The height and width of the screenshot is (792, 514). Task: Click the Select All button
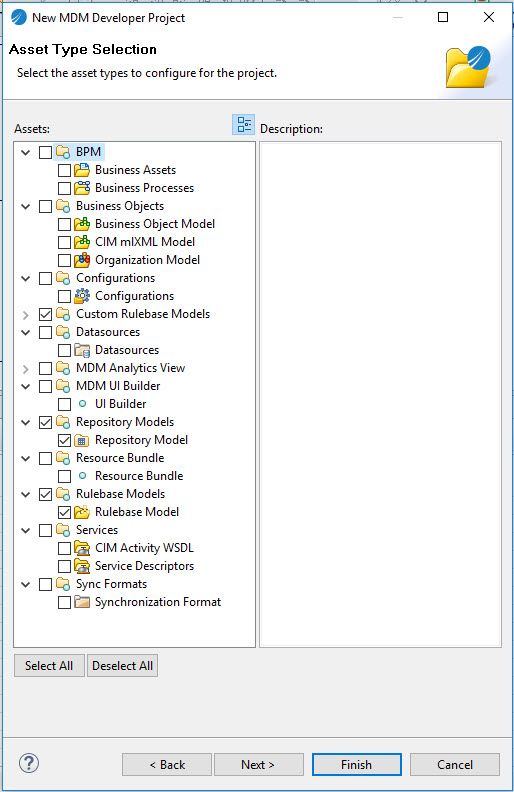pyautogui.click(x=49, y=666)
